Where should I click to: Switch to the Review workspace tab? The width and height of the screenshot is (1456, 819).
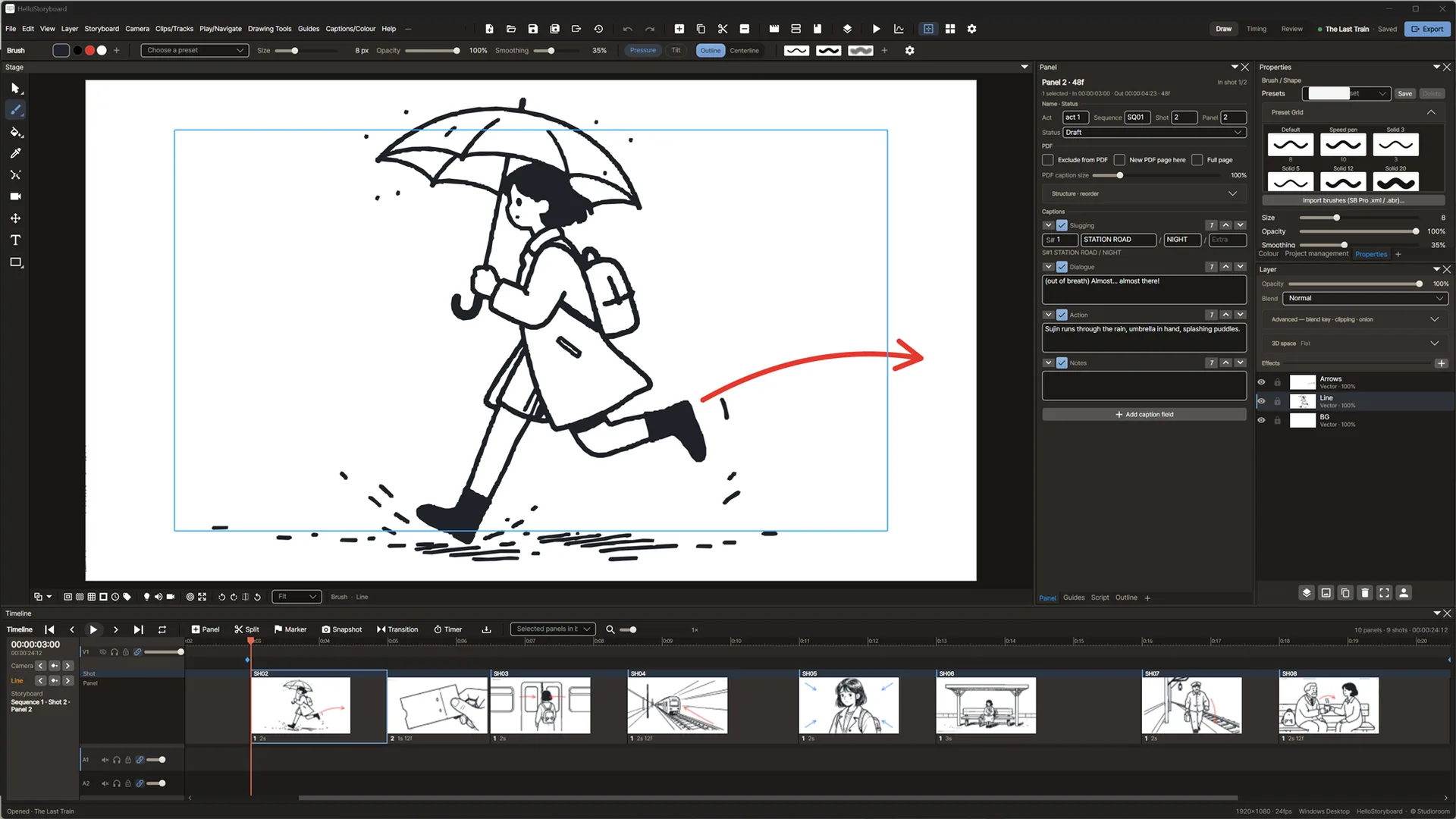click(1291, 29)
